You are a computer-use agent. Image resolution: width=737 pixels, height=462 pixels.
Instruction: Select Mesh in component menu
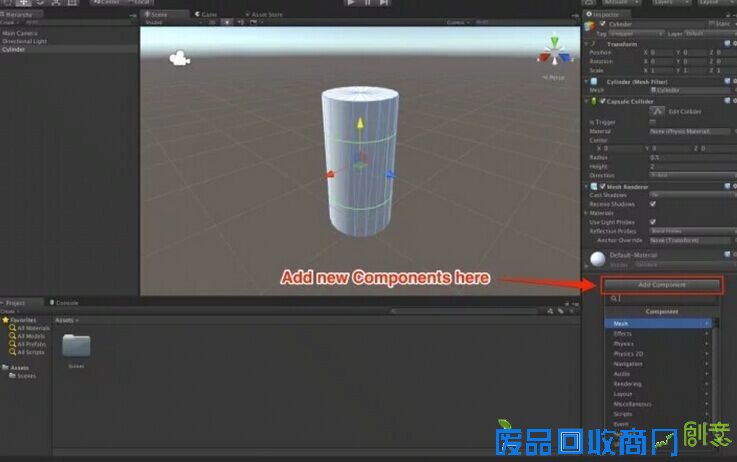point(658,323)
